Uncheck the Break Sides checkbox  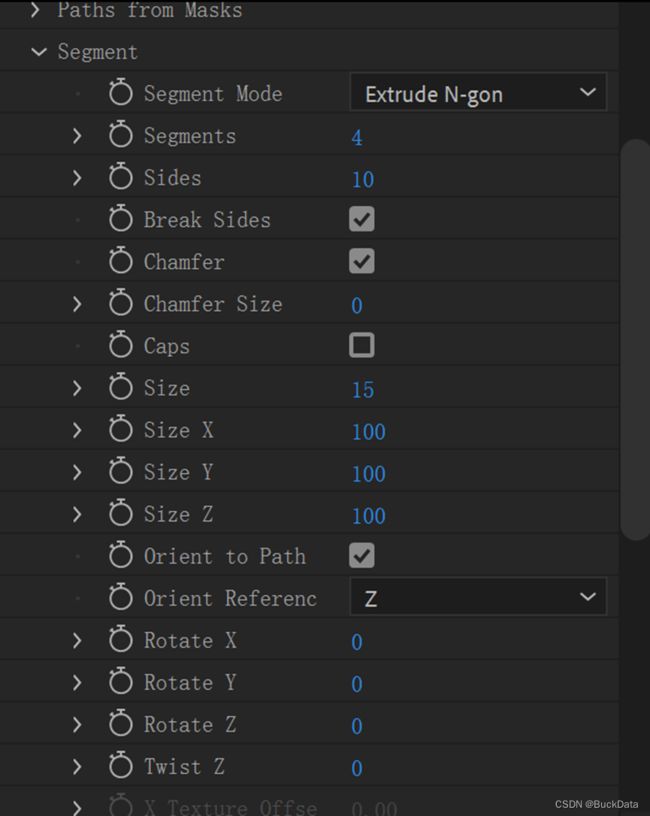[x=362, y=219]
